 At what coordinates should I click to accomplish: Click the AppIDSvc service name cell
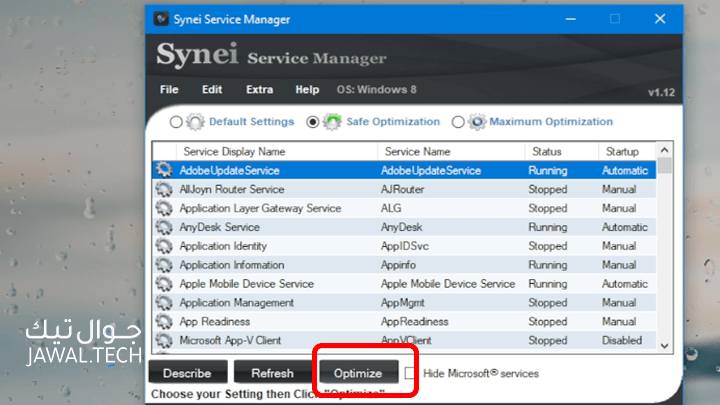tap(405, 246)
